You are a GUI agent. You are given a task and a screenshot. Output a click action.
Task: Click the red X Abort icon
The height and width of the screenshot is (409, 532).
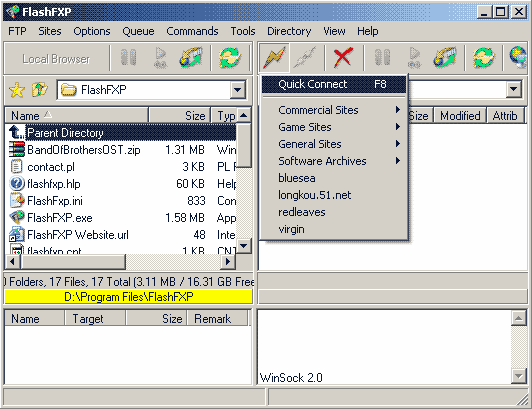(x=343, y=58)
